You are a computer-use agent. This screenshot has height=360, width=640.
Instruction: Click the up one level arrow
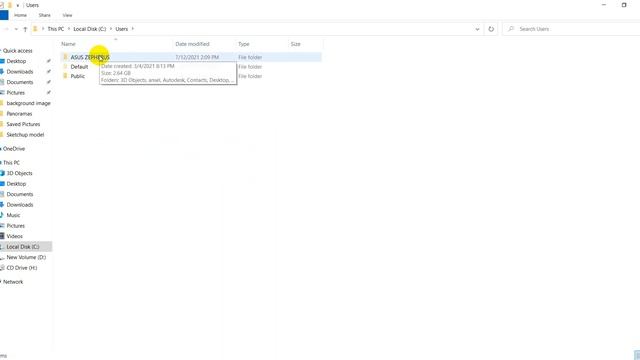click(x=25, y=29)
